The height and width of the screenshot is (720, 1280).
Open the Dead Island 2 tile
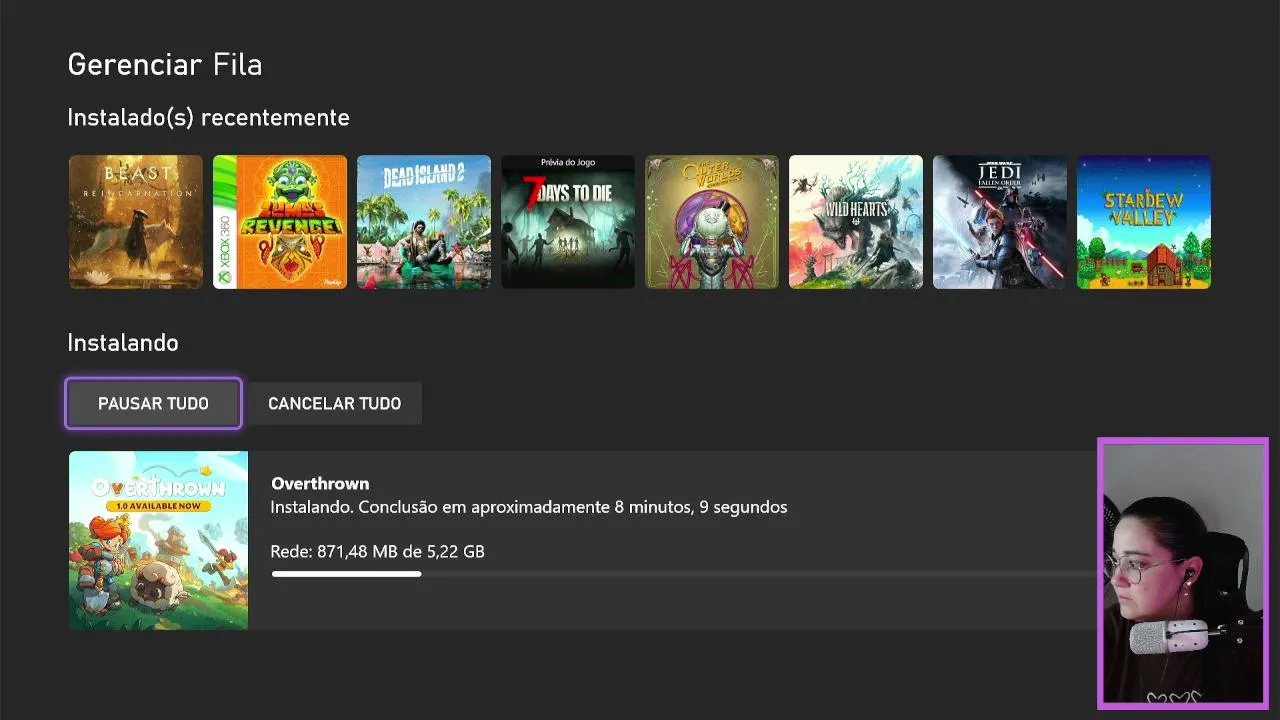(424, 222)
